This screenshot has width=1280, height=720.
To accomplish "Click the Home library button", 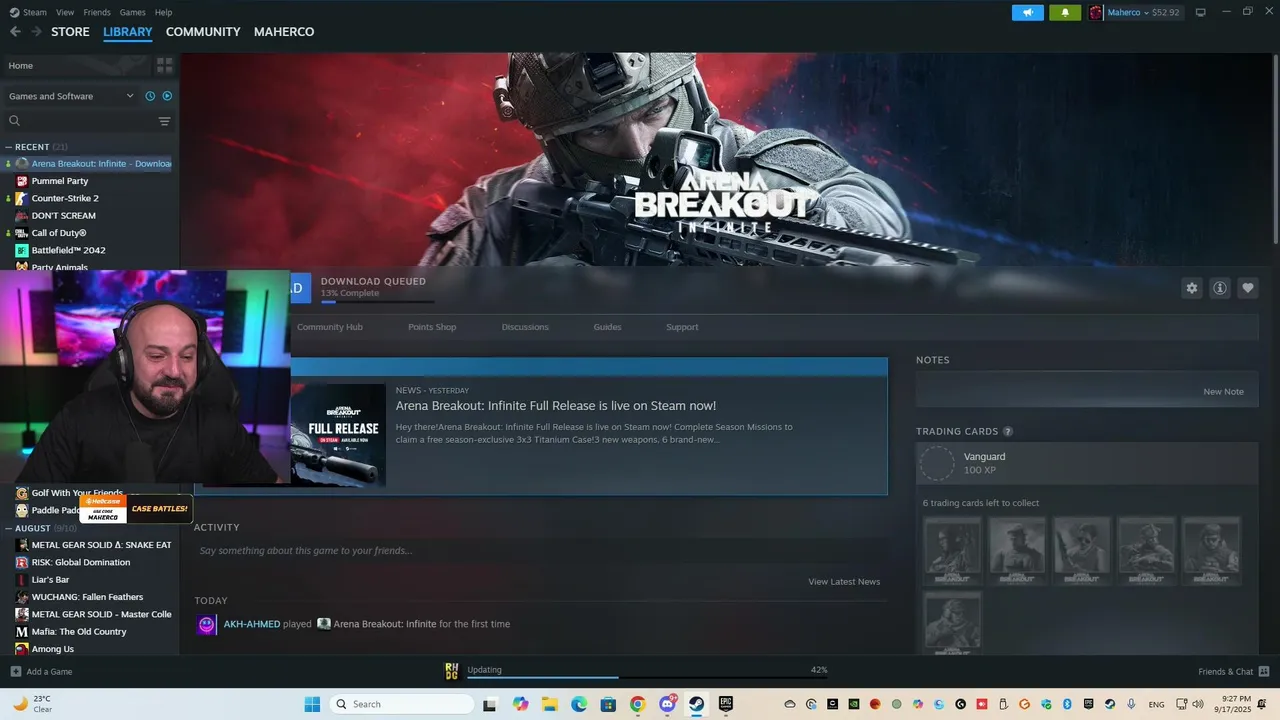I will coord(76,65).
